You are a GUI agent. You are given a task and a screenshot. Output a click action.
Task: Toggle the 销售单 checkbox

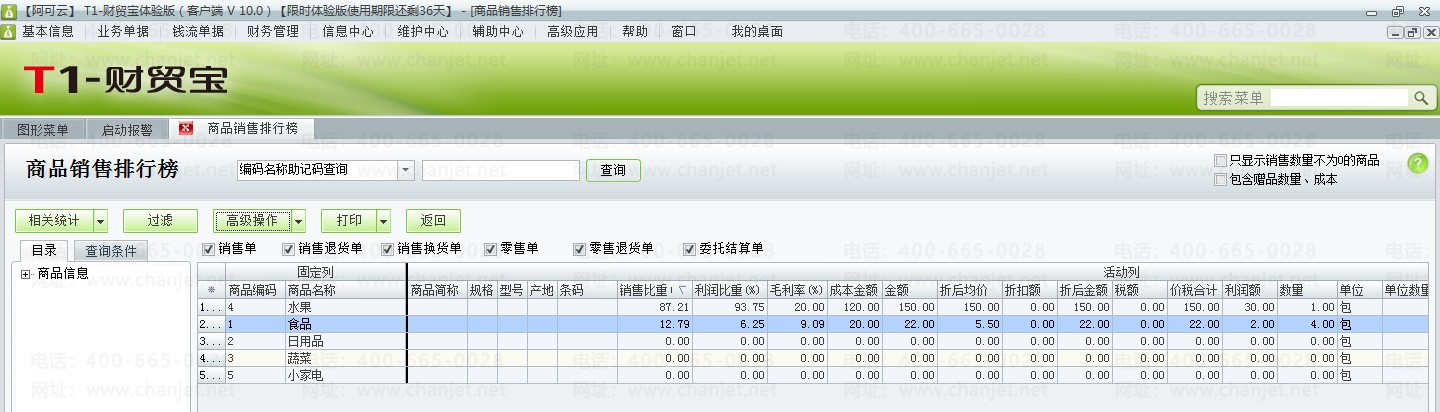point(209,248)
